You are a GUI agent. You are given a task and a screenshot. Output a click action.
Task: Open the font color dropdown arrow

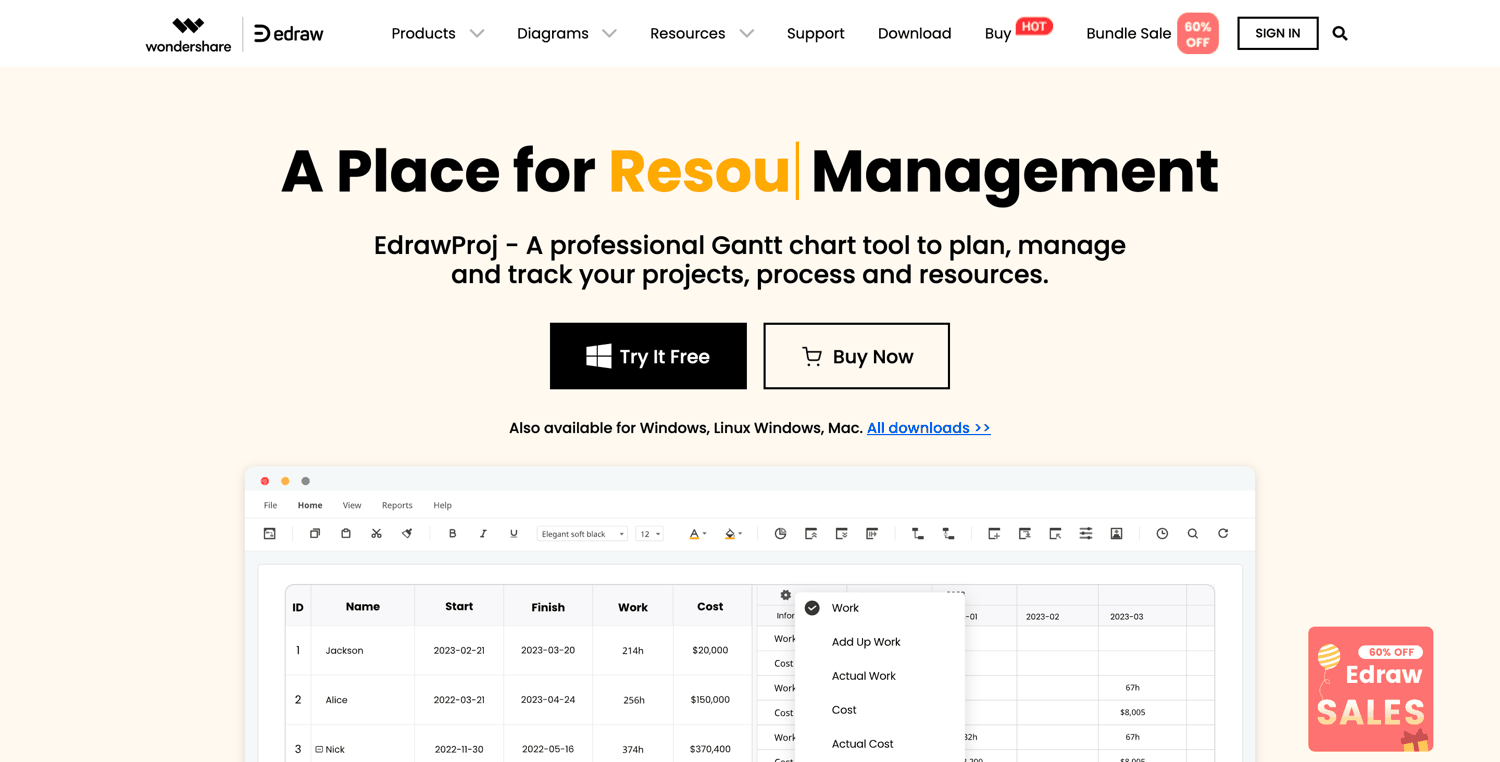click(x=705, y=534)
